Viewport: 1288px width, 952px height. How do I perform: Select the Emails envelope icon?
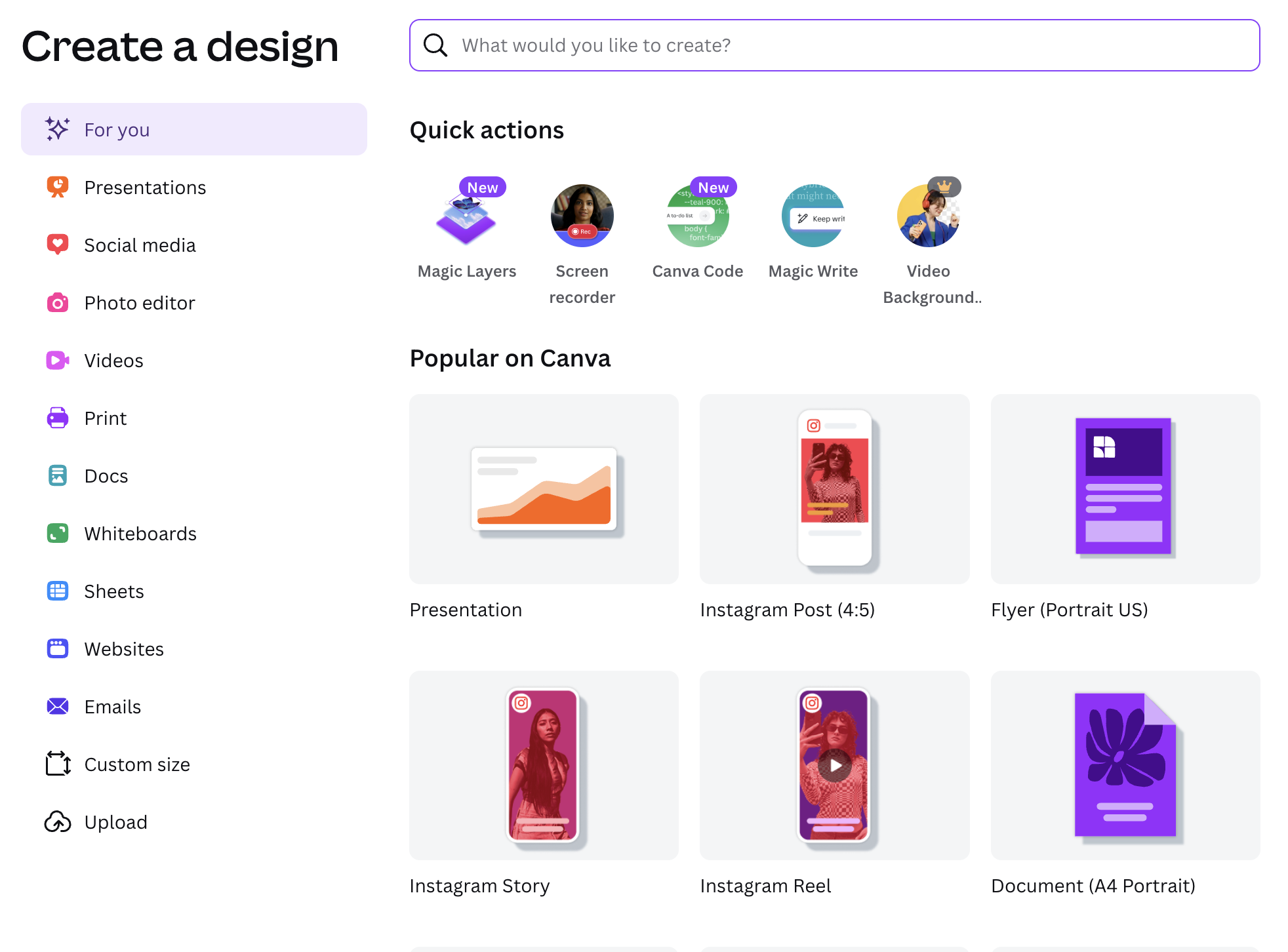[x=58, y=706]
